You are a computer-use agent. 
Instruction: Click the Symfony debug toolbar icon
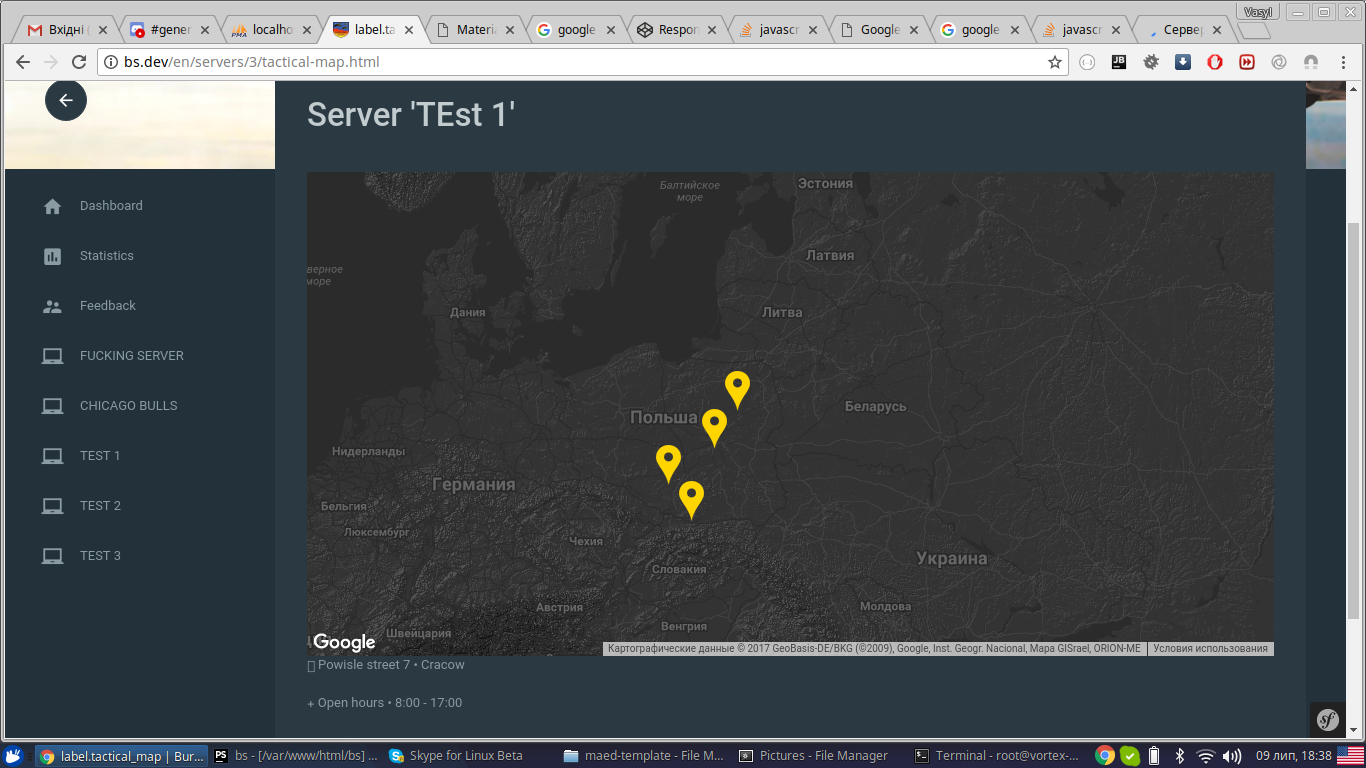click(1327, 720)
